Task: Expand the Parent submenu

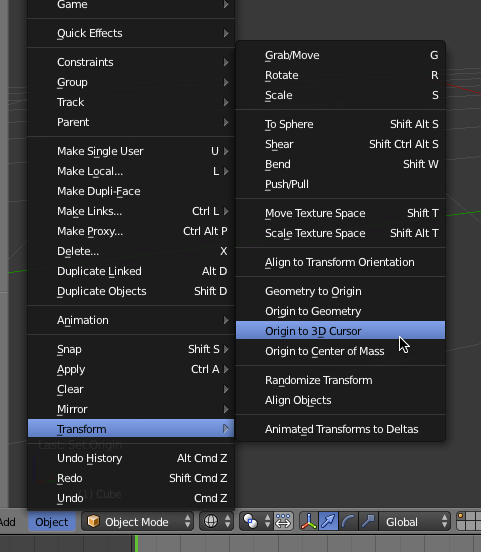Action: pos(131,122)
